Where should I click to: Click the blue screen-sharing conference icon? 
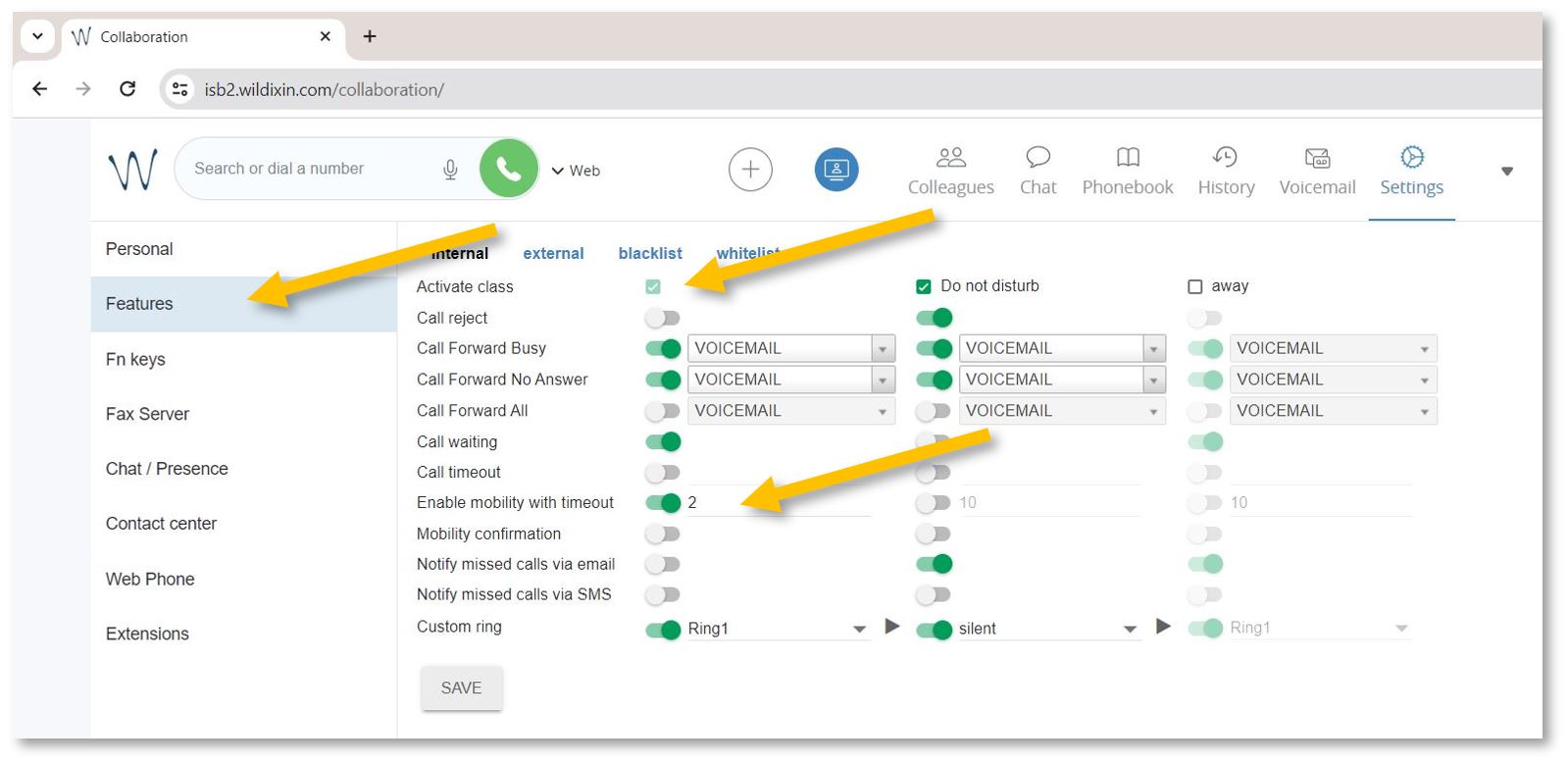pos(835,170)
